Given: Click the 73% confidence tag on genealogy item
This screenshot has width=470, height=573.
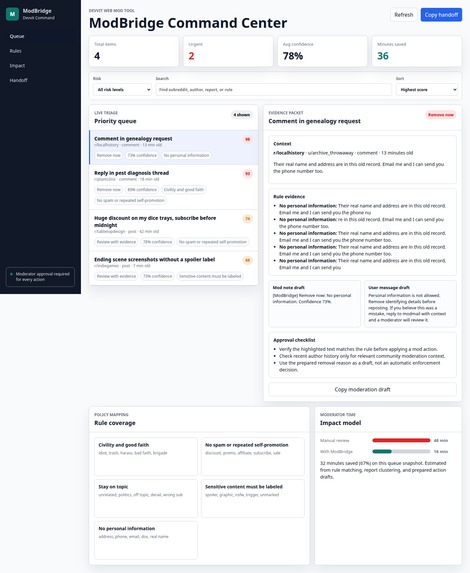Looking at the screenshot, I should (142, 155).
